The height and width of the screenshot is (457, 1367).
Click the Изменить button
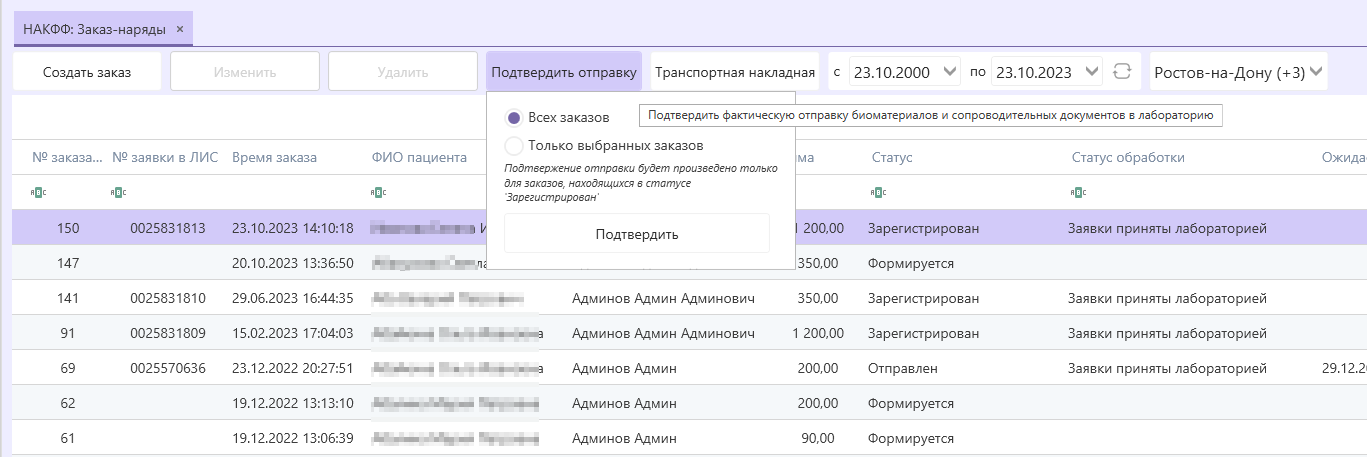pyautogui.click(x=245, y=72)
